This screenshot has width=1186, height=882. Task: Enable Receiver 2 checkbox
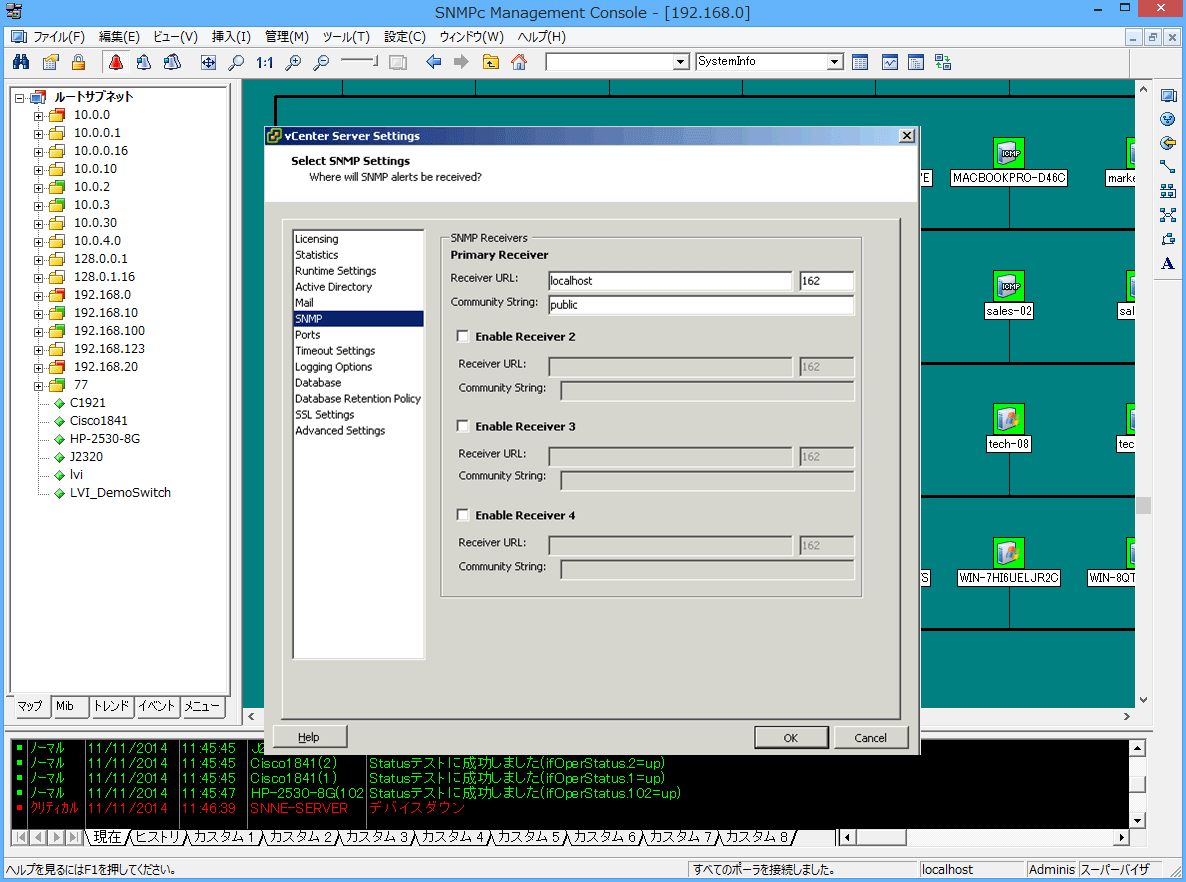point(463,336)
